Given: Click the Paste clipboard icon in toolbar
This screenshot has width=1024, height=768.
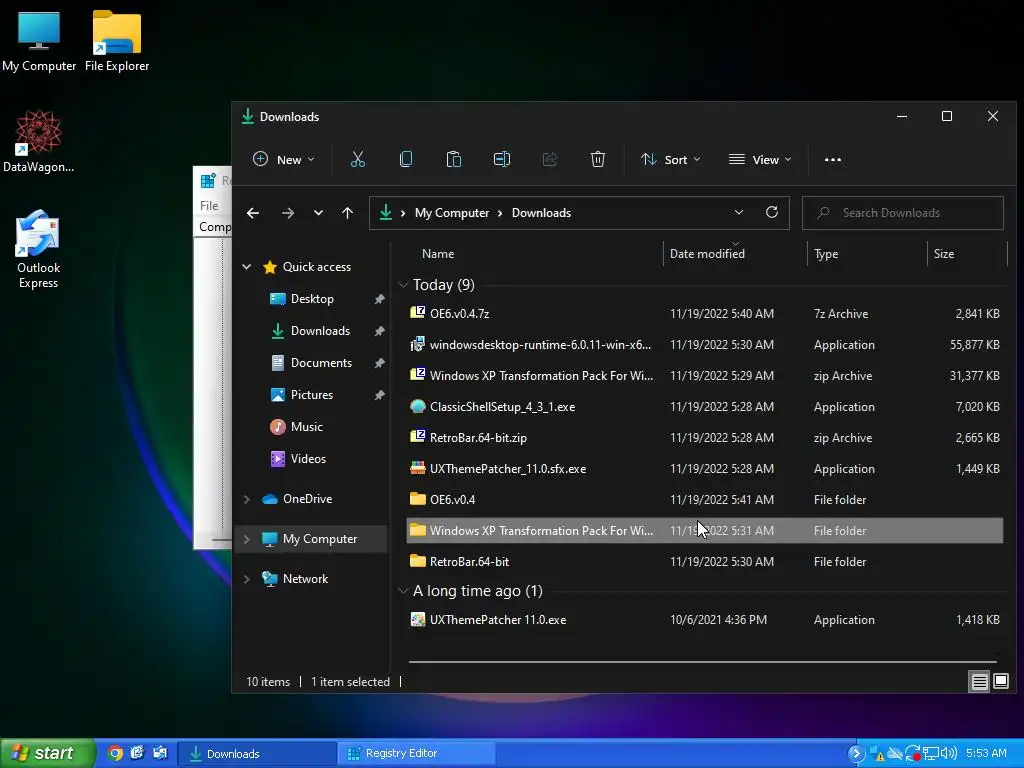Looking at the screenshot, I should click(x=453, y=159).
